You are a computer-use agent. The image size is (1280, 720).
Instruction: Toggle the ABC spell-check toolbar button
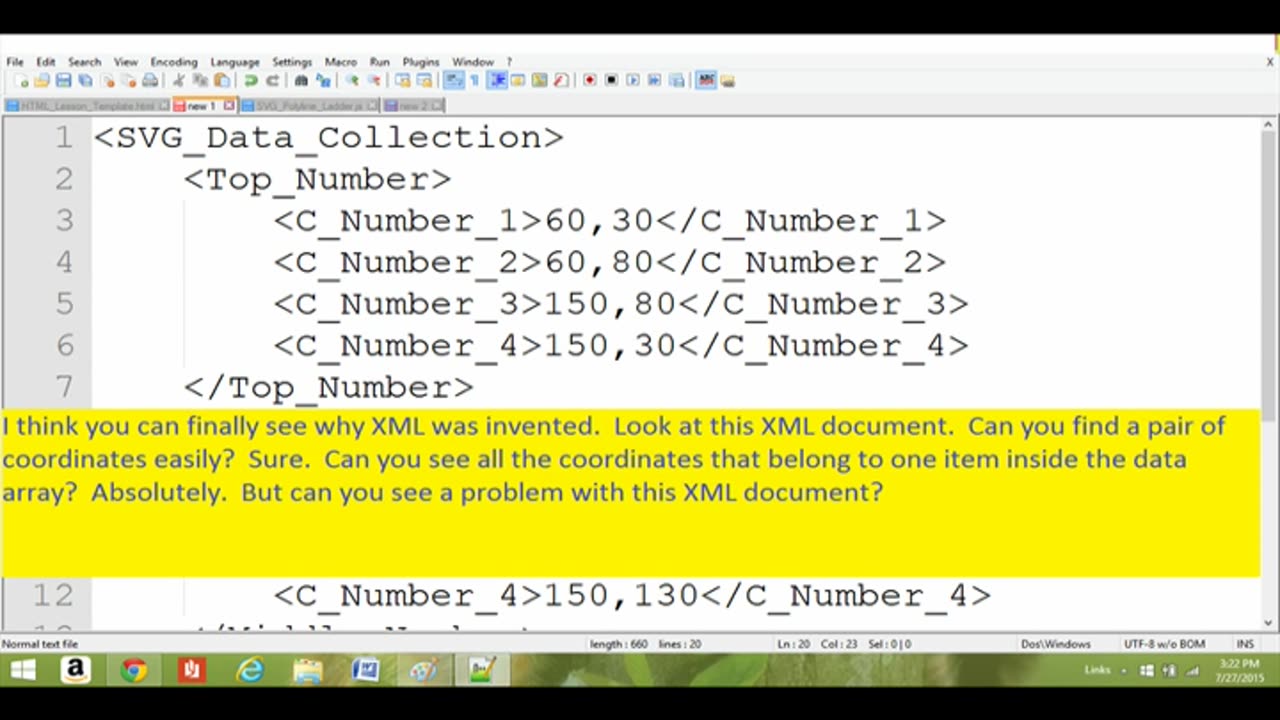[x=706, y=81]
